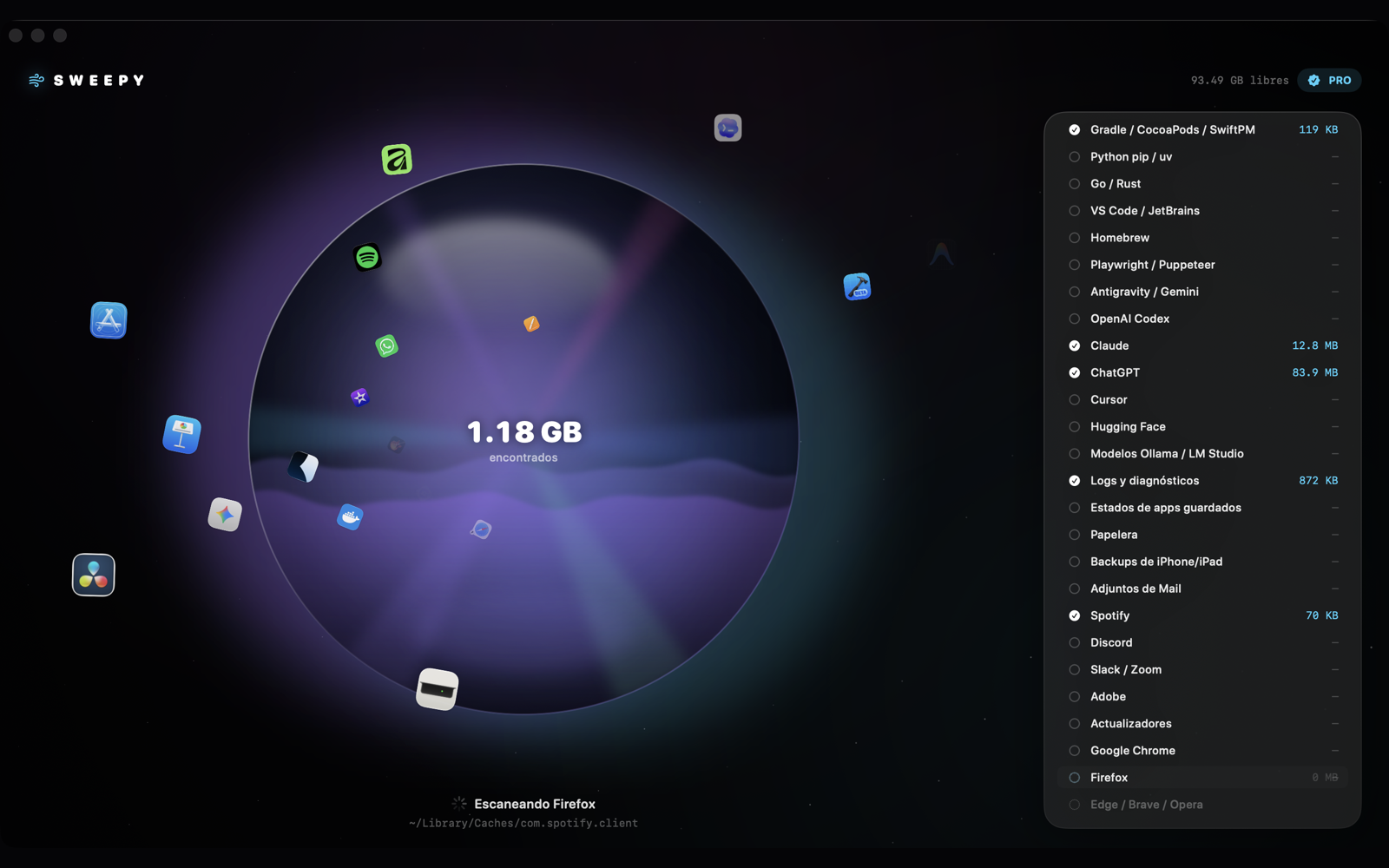The image size is (1389, 868).
Task: Click the green letter 'a' app icon
Action: (397, 160)
